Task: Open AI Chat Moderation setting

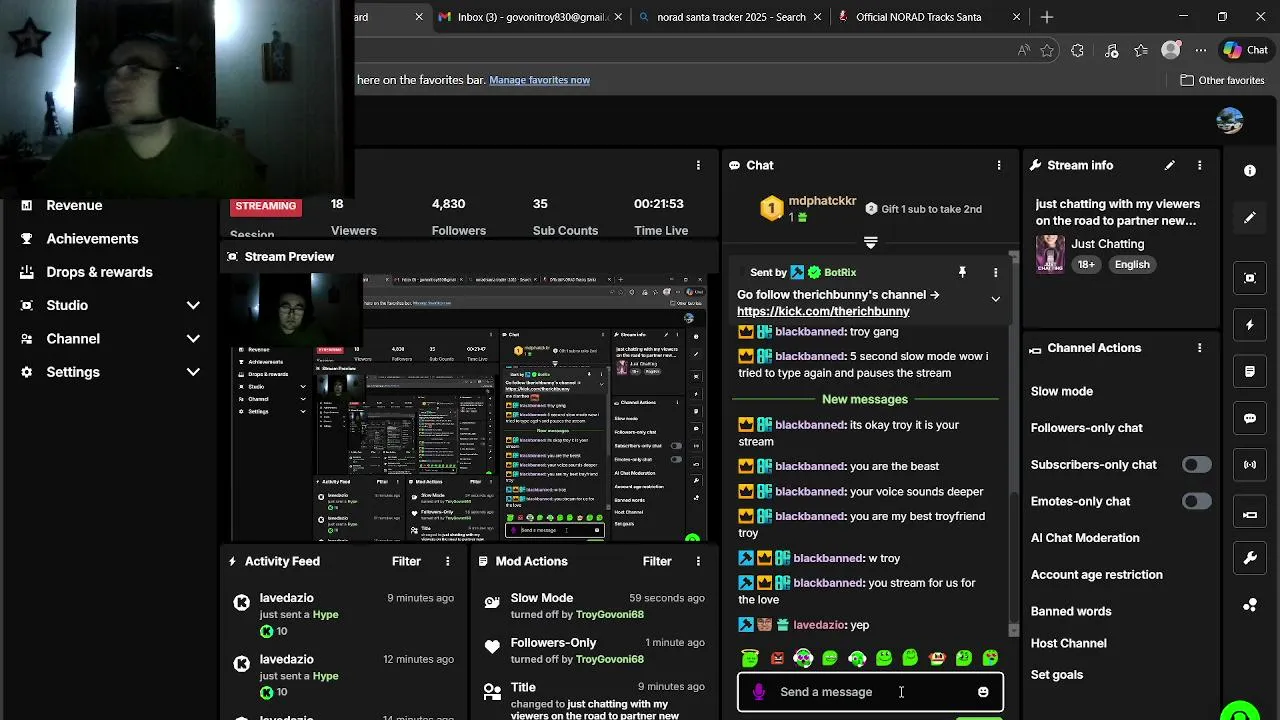Action: pos(1085,538)
